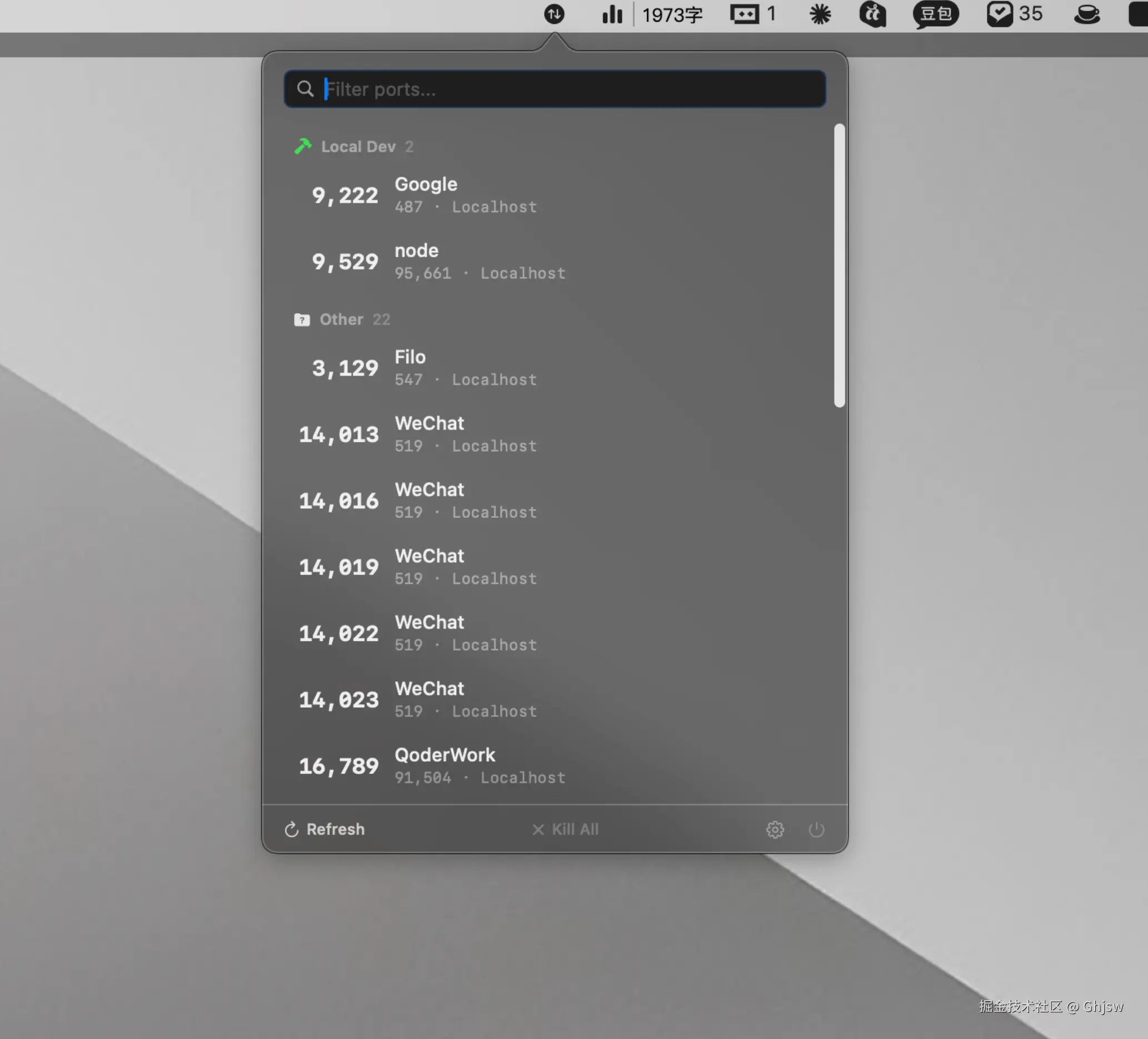Open settings via the gear icon
The image size is (1148, 1039).
(775, 830)
